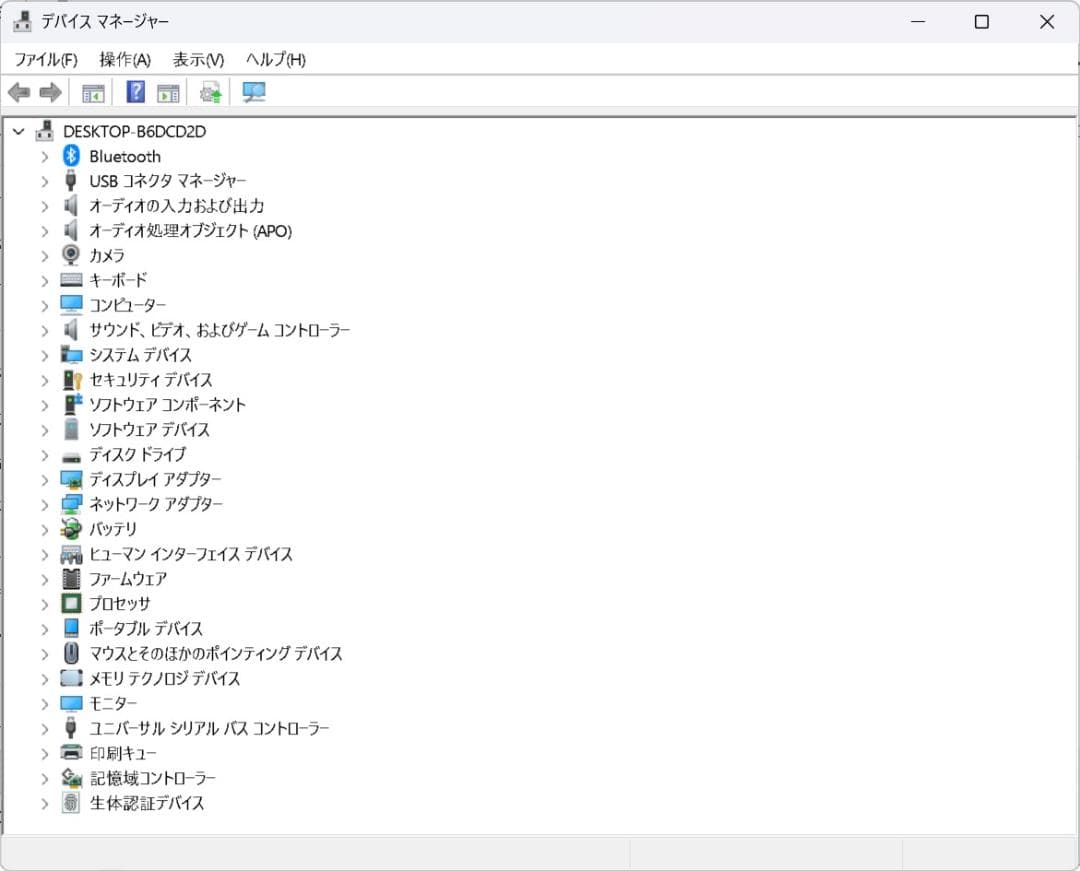The height and width of the screenshot is (871, 1080).
Task: Click the カメラ category camera icon
Action: point(70,255)
